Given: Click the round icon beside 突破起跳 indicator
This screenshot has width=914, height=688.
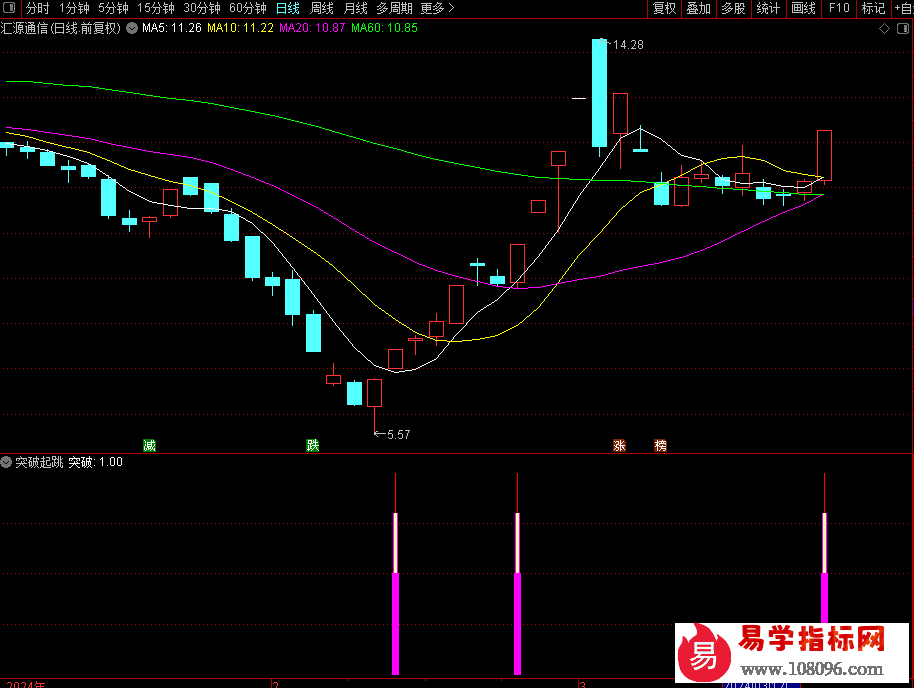Looking at the screenshot, I should (6, 462).
